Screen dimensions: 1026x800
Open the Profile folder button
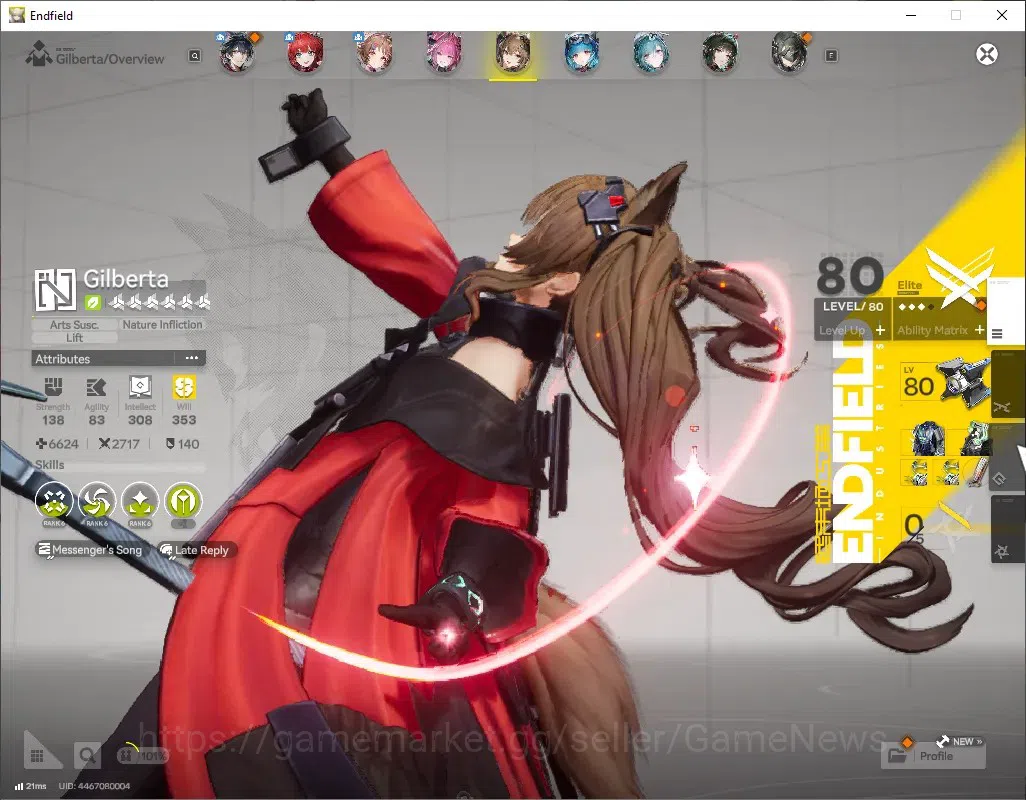(x=934, y=756)
